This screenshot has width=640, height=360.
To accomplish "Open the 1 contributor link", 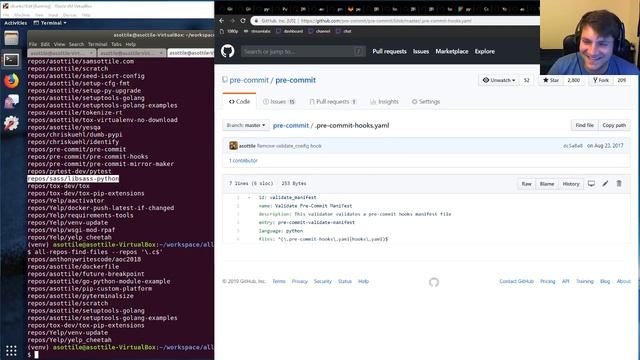I will point(243,161).
